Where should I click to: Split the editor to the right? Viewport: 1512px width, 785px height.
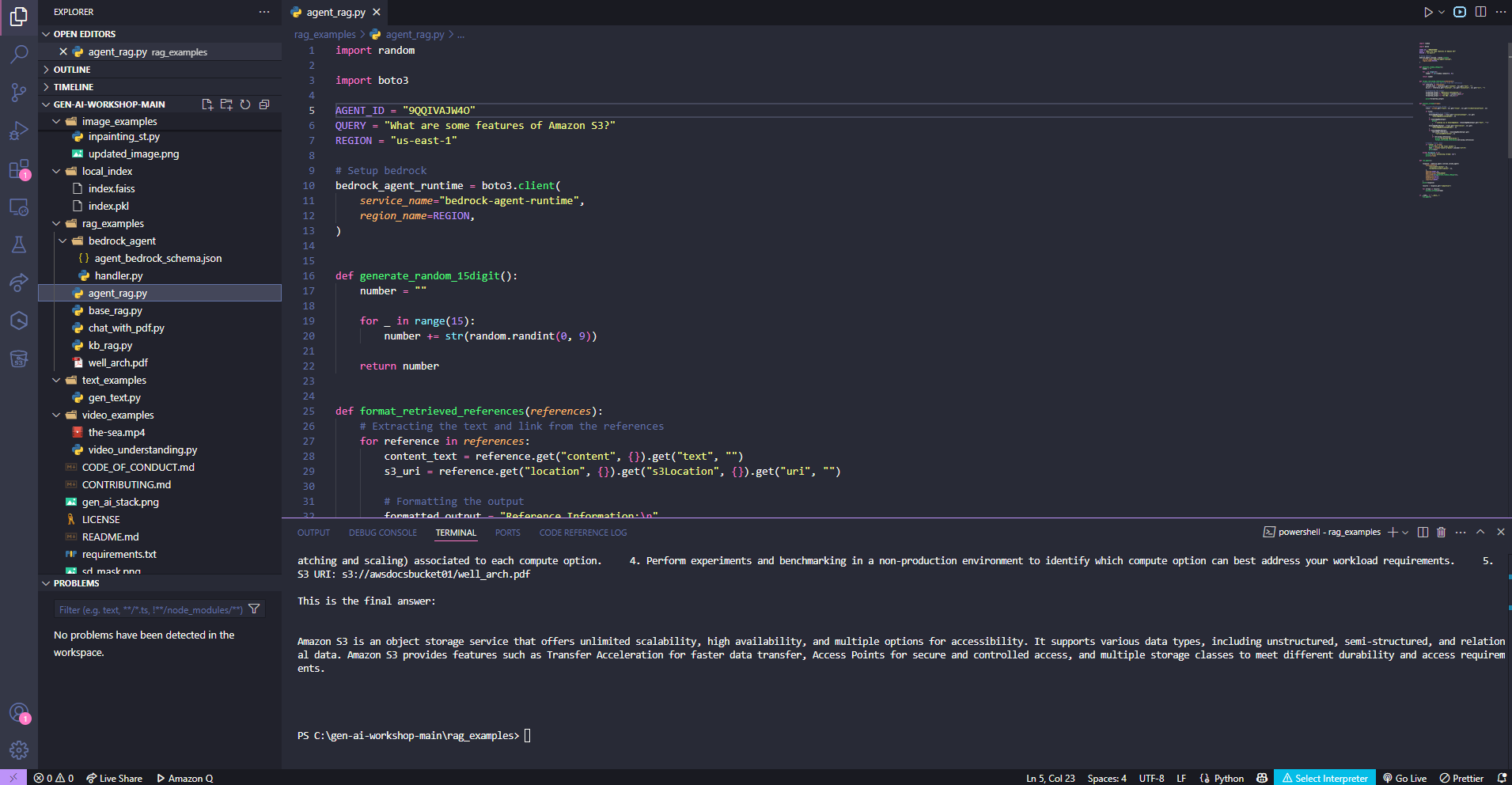(x=1480, y=12)
